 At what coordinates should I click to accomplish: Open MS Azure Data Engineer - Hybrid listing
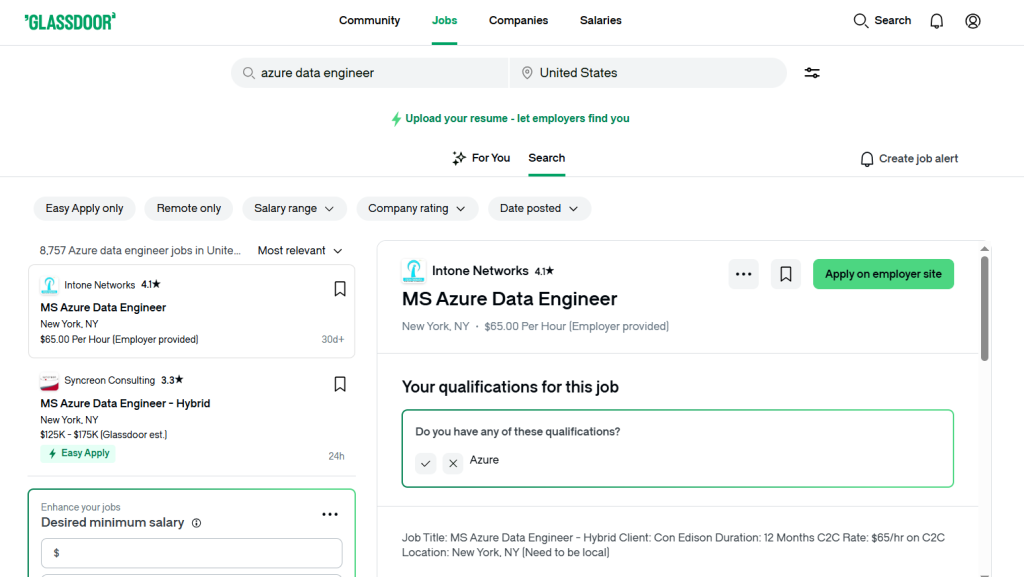pos(125,403)
